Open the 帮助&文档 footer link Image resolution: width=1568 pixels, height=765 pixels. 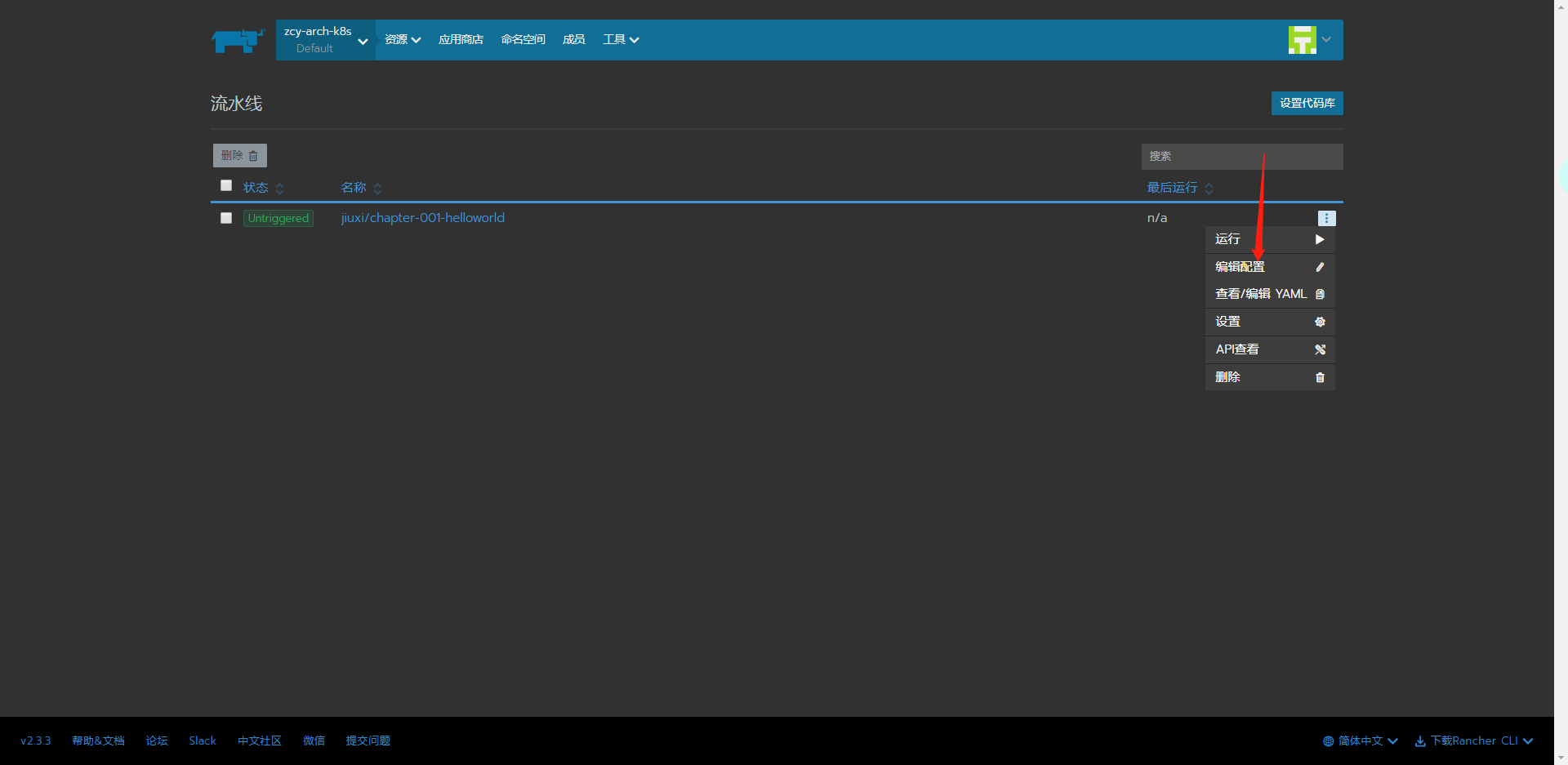tap(98, 741)
